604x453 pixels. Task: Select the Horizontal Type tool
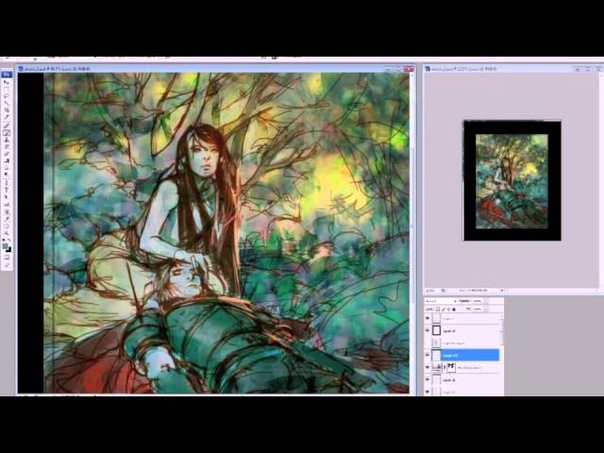pyautogui.click(x=7, y=190)
